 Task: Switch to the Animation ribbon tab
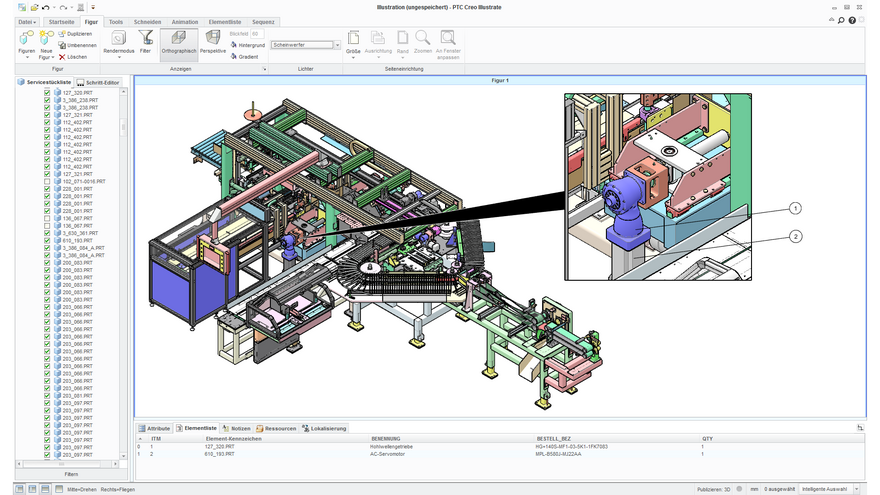[x=185, y=22]
